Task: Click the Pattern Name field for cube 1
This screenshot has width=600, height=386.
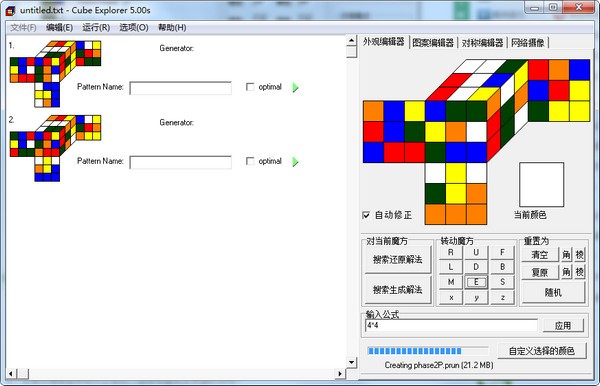Action: pos(181,88)
